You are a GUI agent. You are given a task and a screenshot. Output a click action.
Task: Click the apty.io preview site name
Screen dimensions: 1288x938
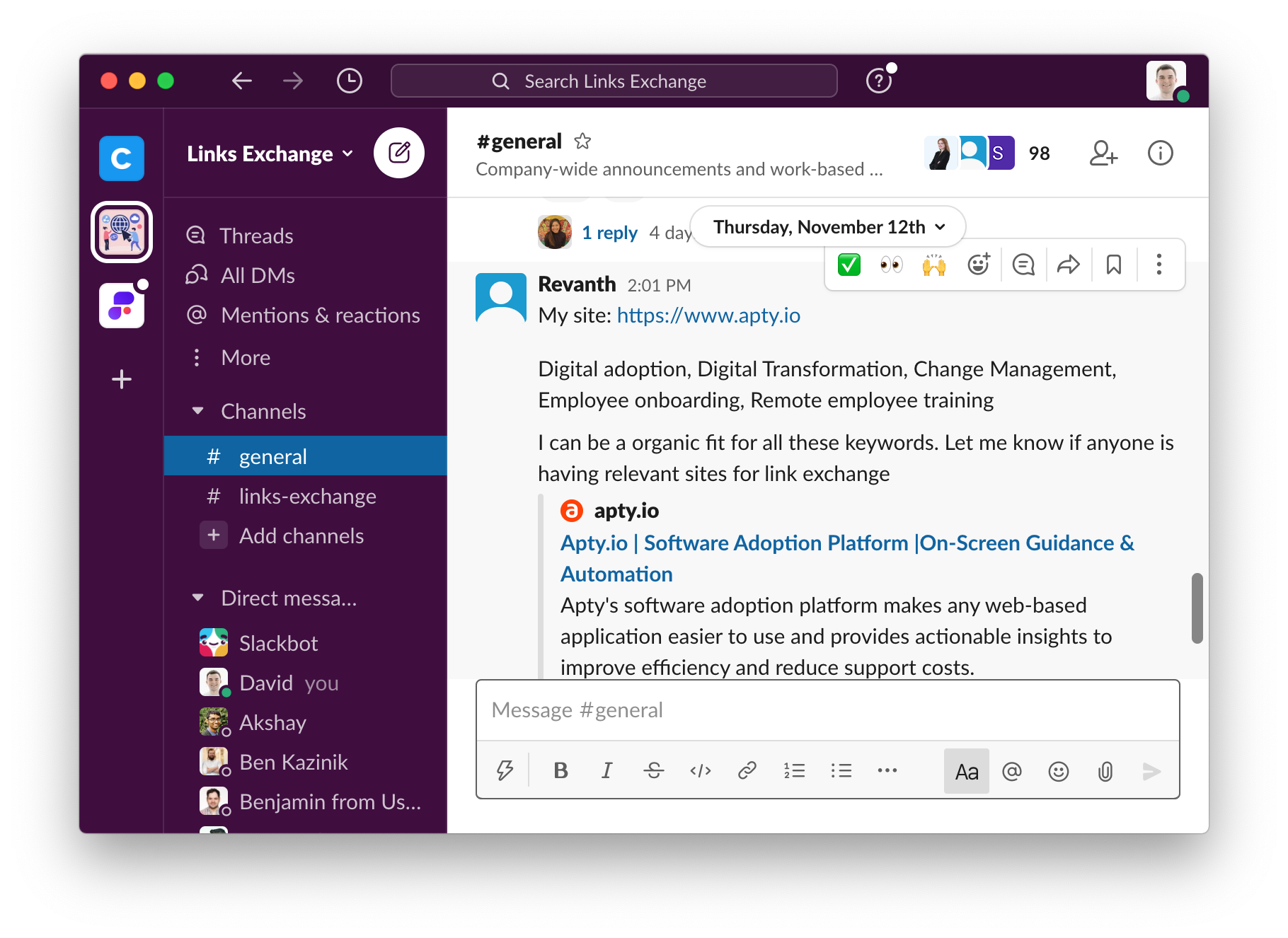tap(626, 510)
